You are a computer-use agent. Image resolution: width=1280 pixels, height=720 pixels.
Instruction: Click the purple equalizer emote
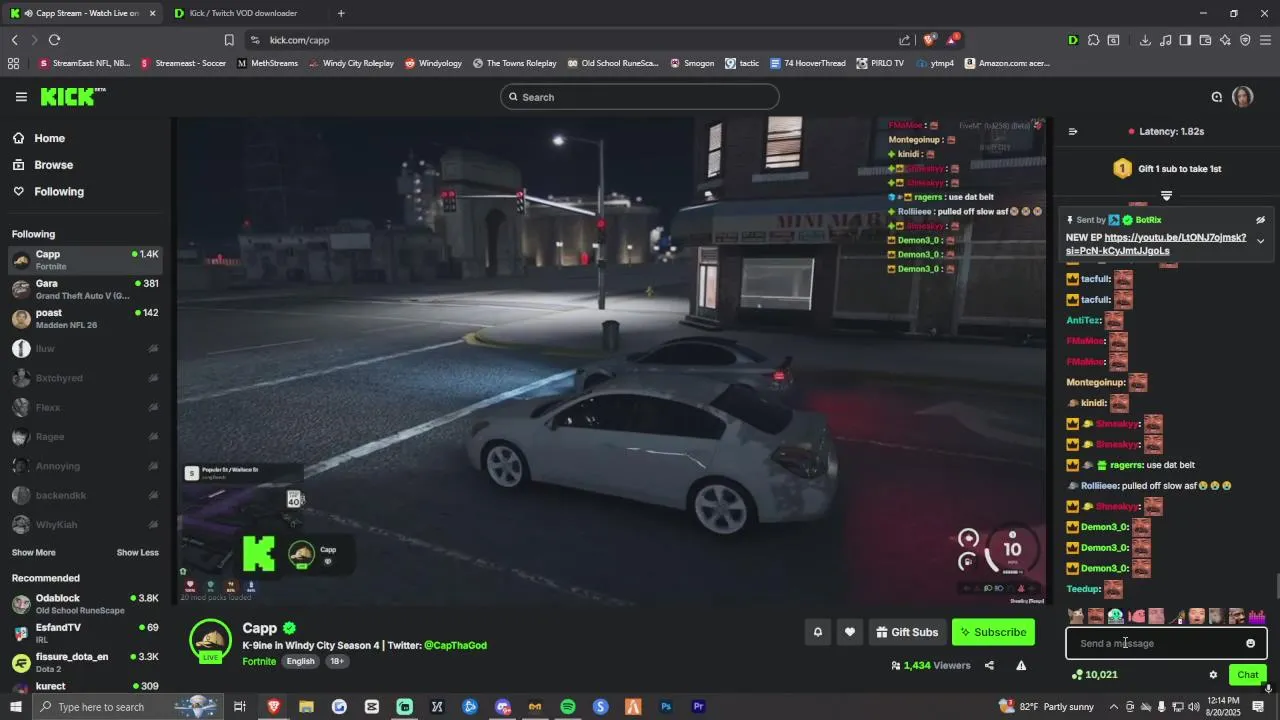(x=1257, y=616)
